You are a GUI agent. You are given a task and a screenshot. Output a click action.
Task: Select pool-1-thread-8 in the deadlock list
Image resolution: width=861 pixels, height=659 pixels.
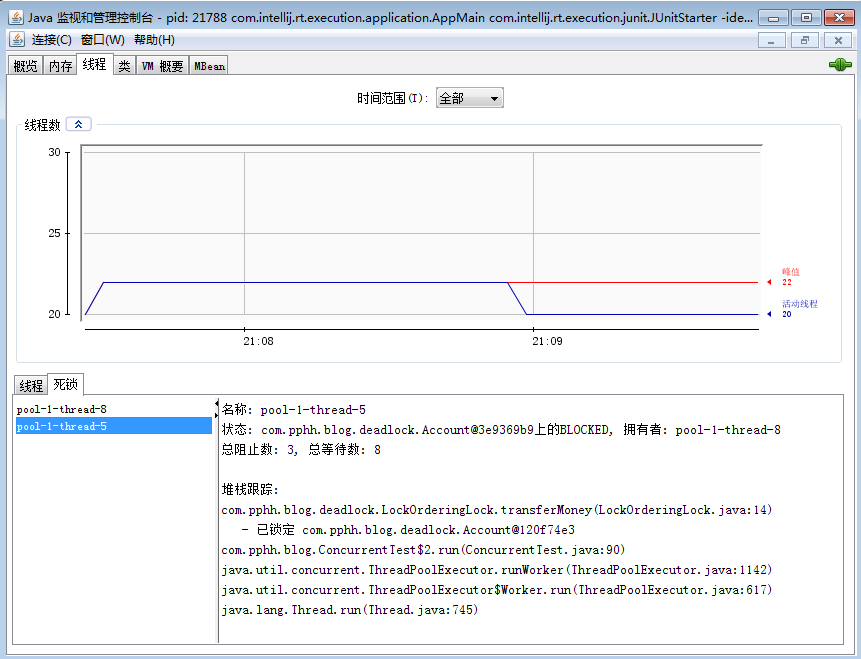pos(114,409)
